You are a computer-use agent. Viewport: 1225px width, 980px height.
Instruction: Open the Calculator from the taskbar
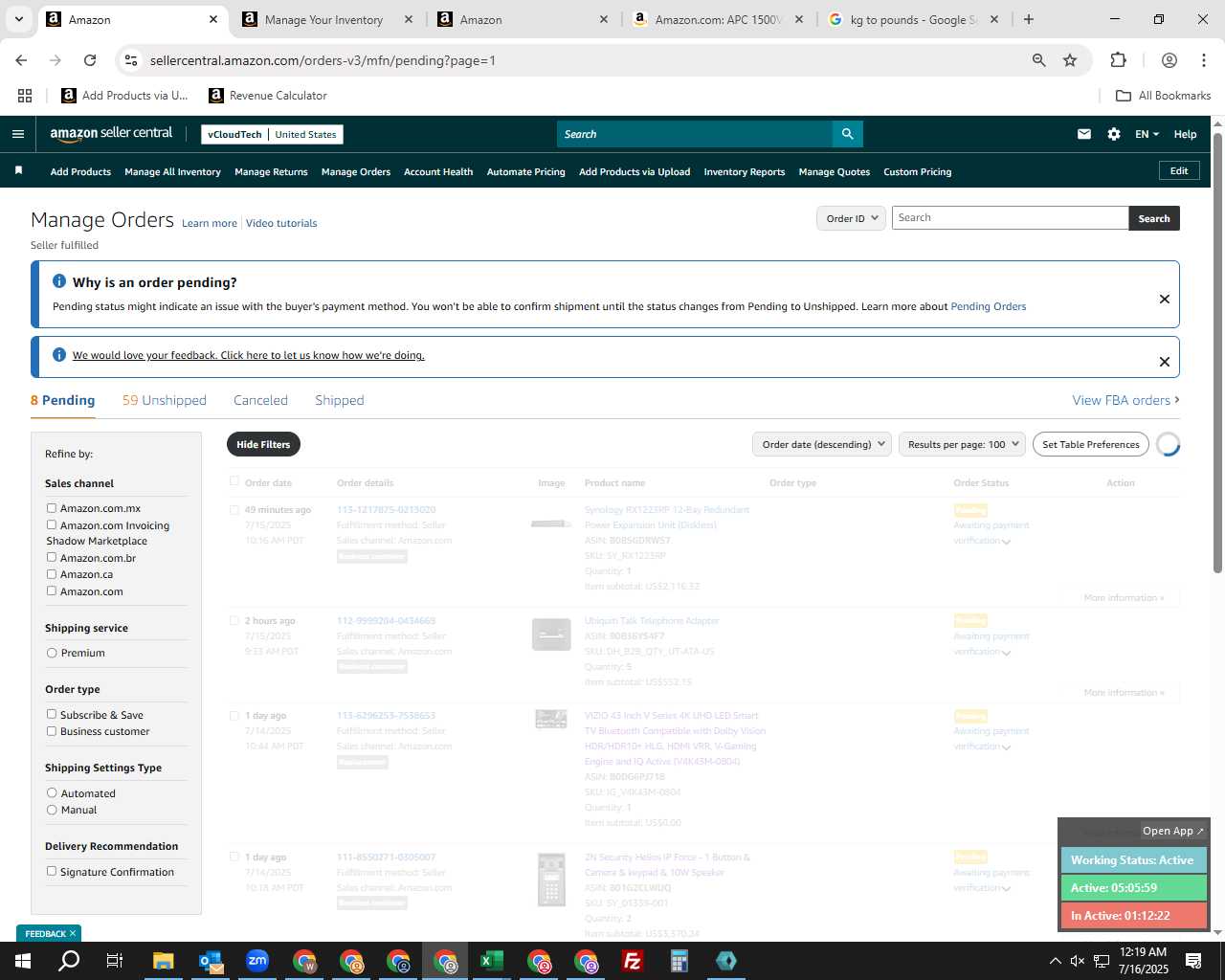[679, 961]
